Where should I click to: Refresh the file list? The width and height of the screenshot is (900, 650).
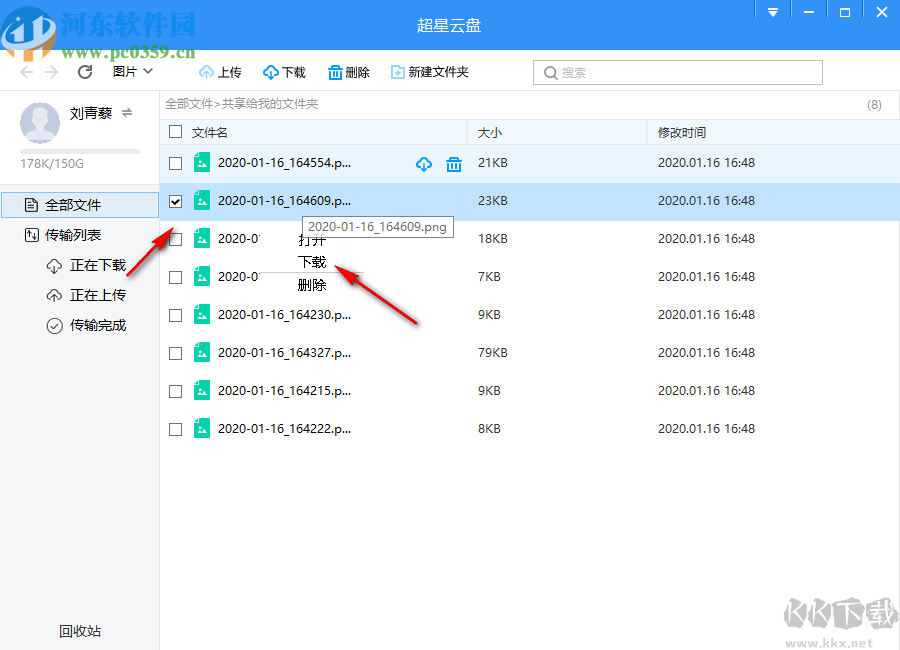85,72
